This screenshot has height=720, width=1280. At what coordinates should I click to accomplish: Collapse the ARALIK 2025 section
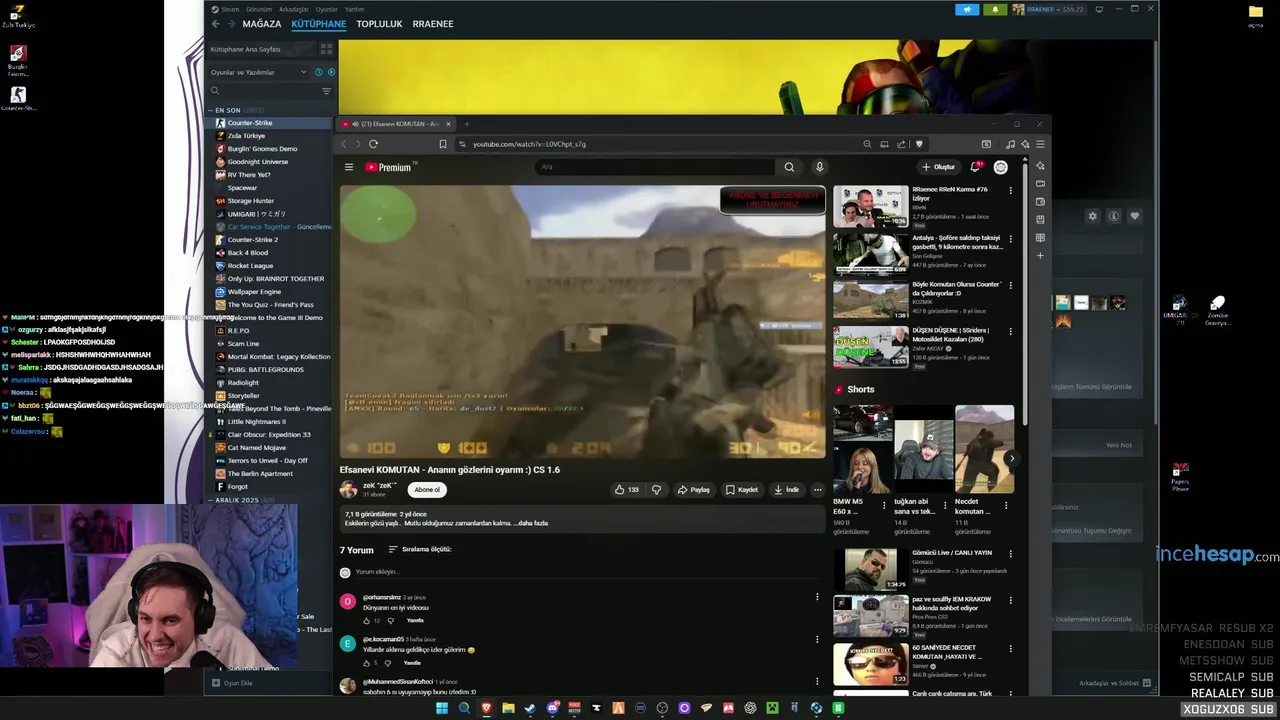211,500
